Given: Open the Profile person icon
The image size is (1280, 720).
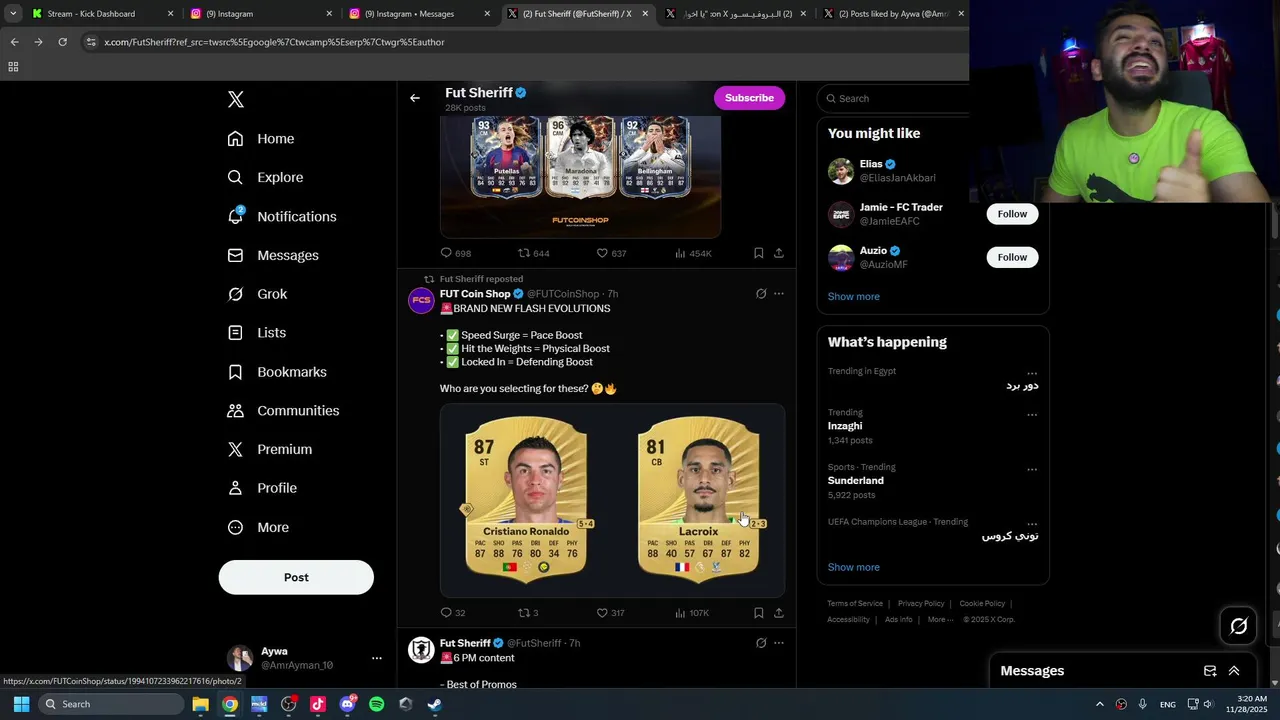Looking at the screenshot, I should coord(235,488).
